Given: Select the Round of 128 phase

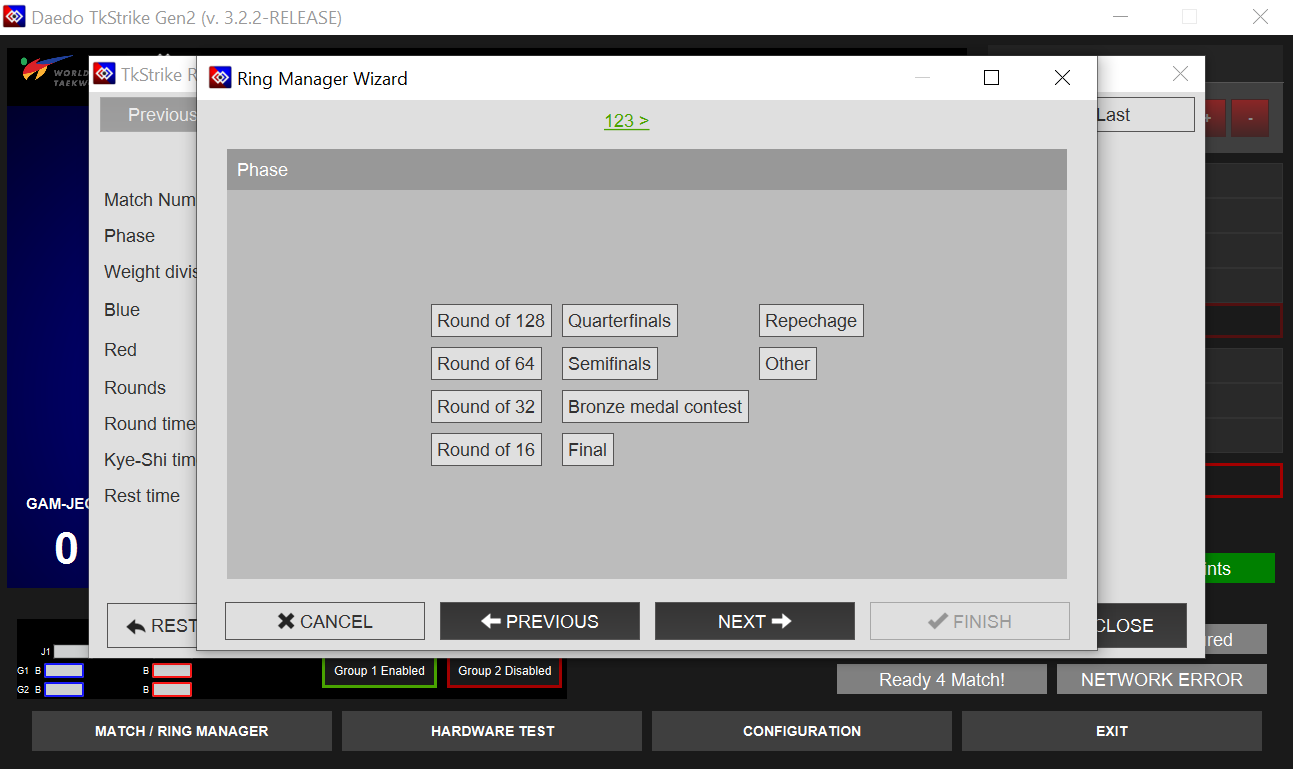Looking at the screenshot, I should tap(491, 320).
